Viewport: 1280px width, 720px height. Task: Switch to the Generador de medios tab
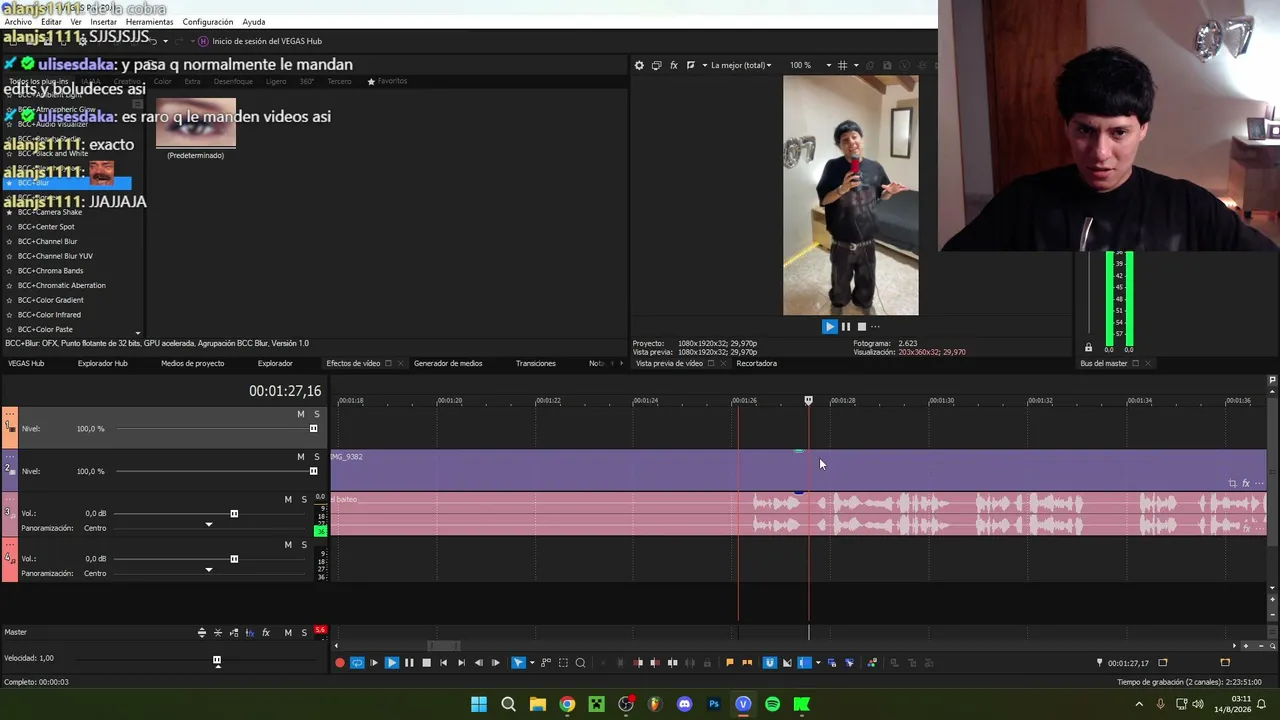click(448, 363)
